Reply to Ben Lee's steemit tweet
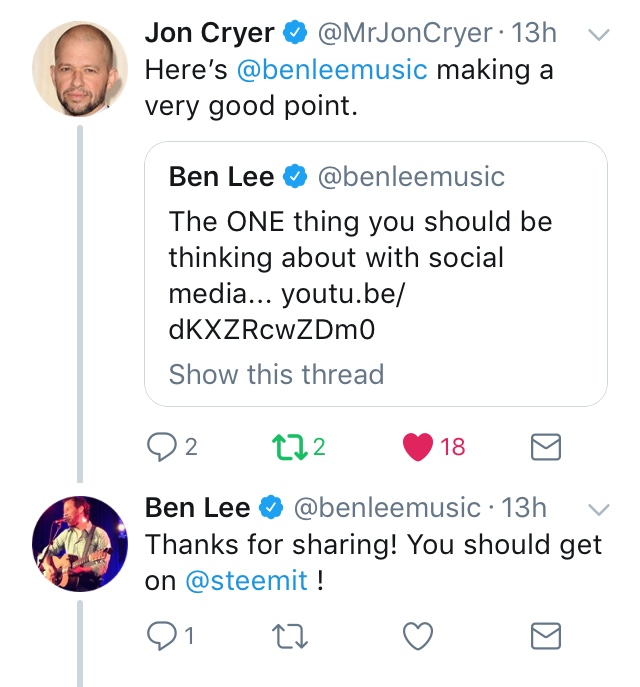This screenshot has height=687, width=640. click(161, 635)
